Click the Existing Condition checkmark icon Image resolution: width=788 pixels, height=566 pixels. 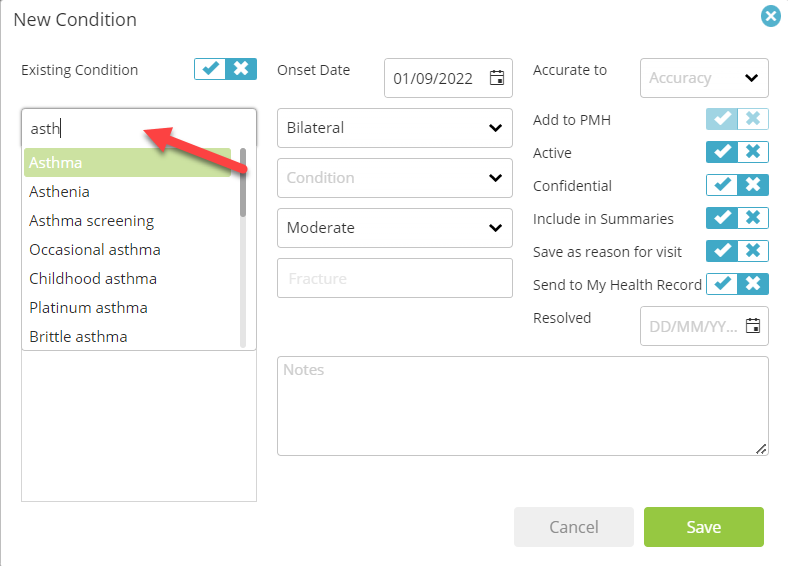[210, 69]
